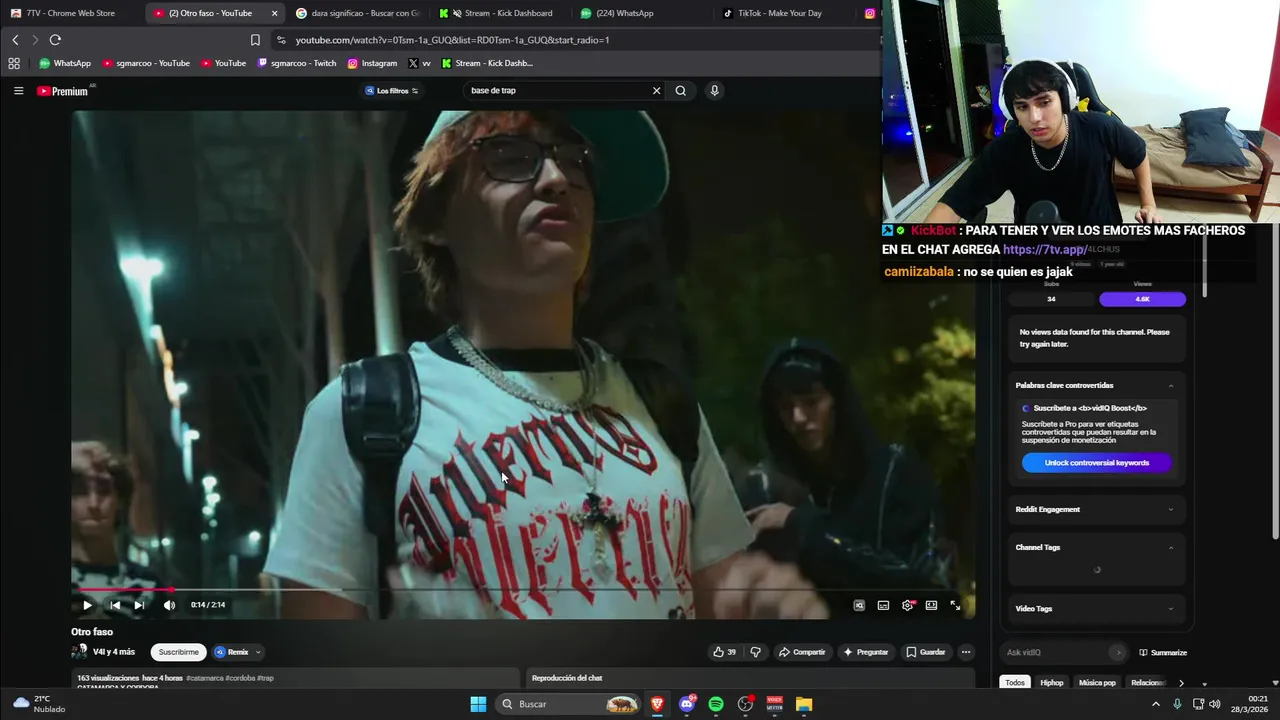This screenshot has width=1280, height=720.
Task: Subscribe with the Suscribirme button
Action: [x=179, y=652]
